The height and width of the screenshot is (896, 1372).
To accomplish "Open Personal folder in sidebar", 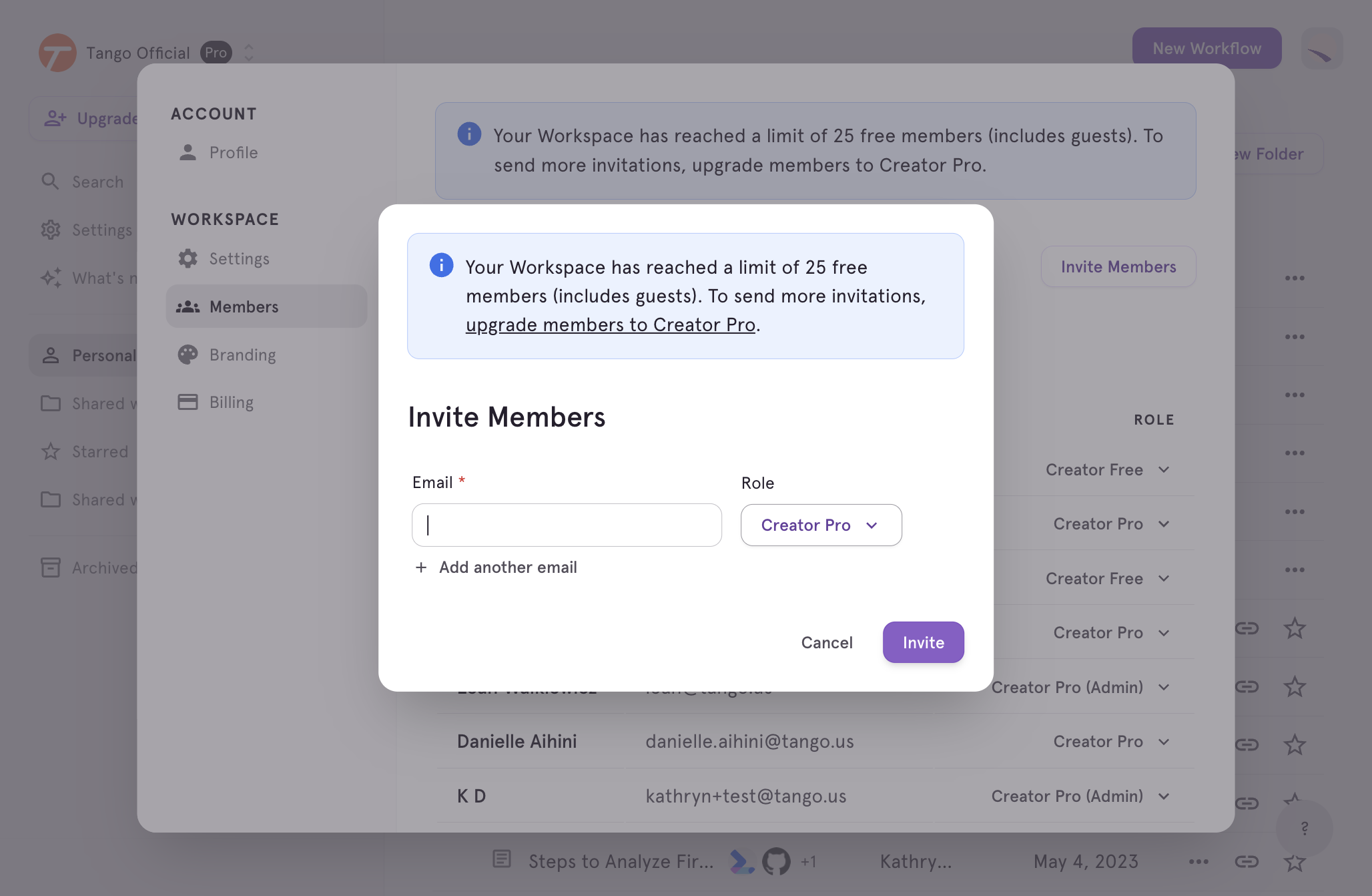I will 85,355.
